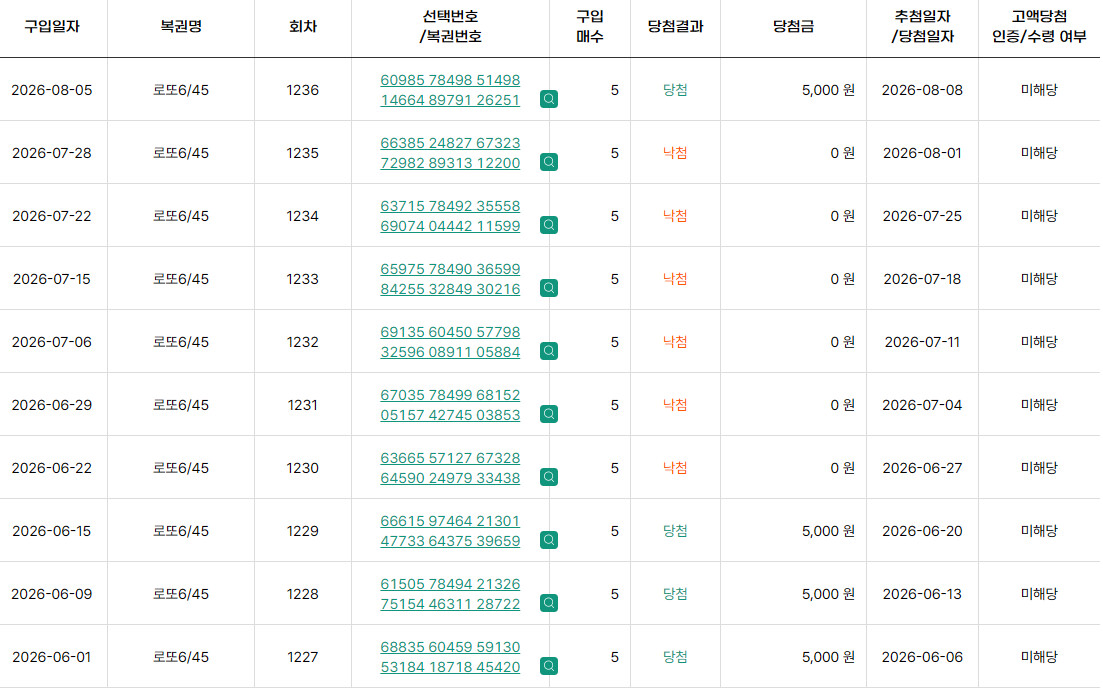Open the magnifier icon for round 1232
This screenshot has height=690, width=1103.
pos(549,351)
